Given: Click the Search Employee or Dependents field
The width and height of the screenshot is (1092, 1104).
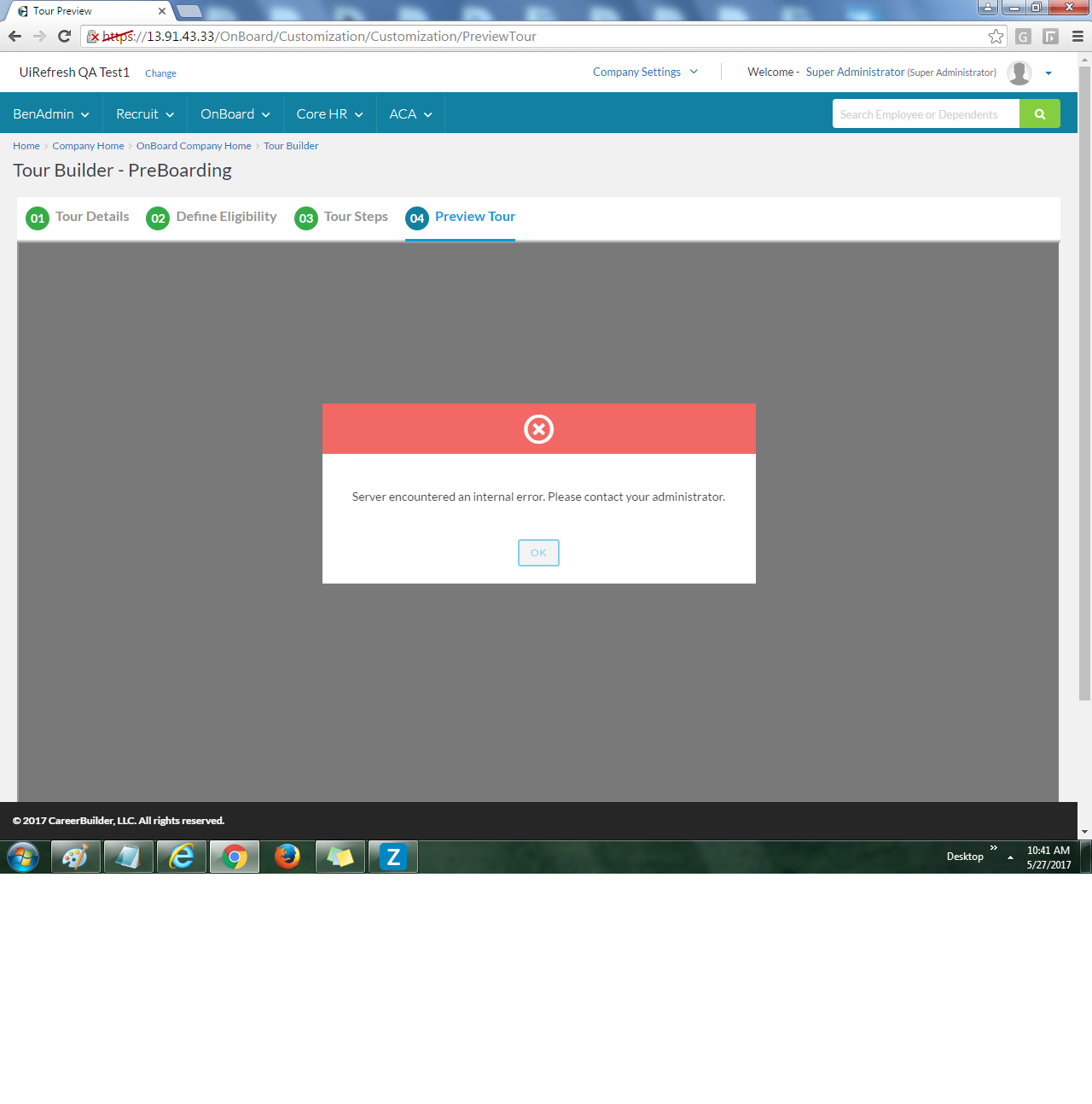Looking at the screenshot, I should click(x=926, y=113).
